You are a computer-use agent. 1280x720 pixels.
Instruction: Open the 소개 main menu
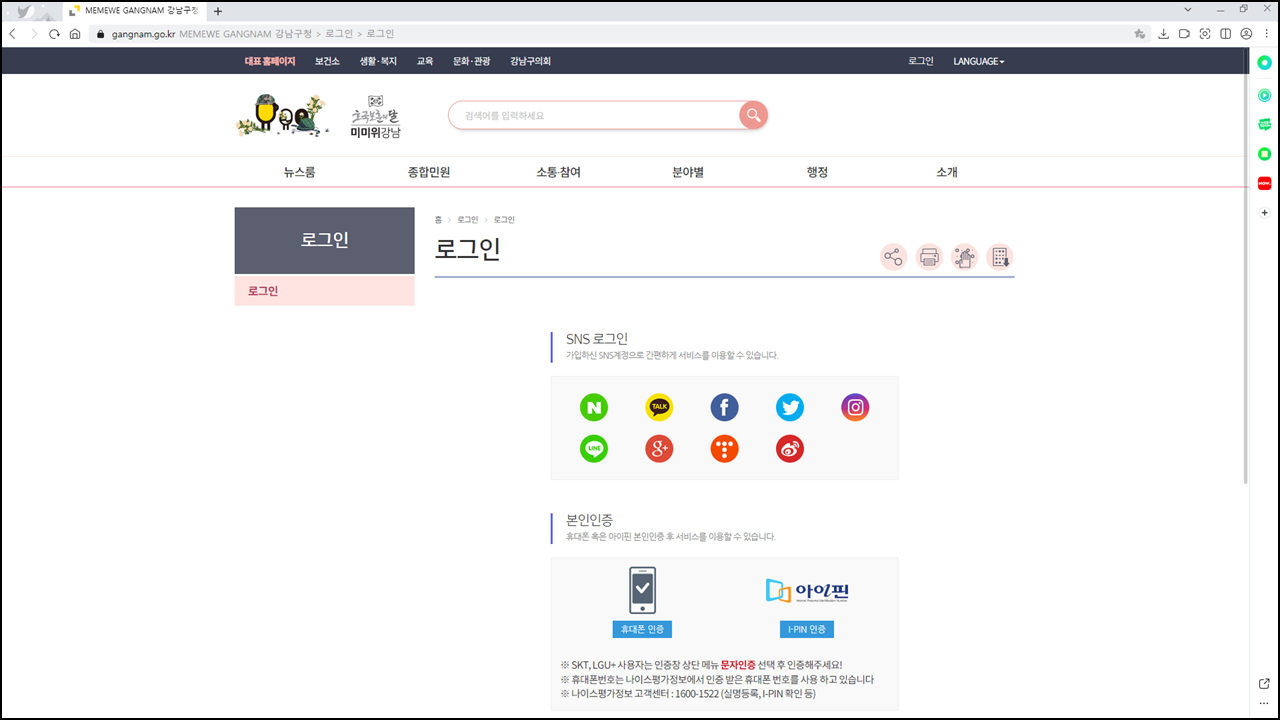947,172
